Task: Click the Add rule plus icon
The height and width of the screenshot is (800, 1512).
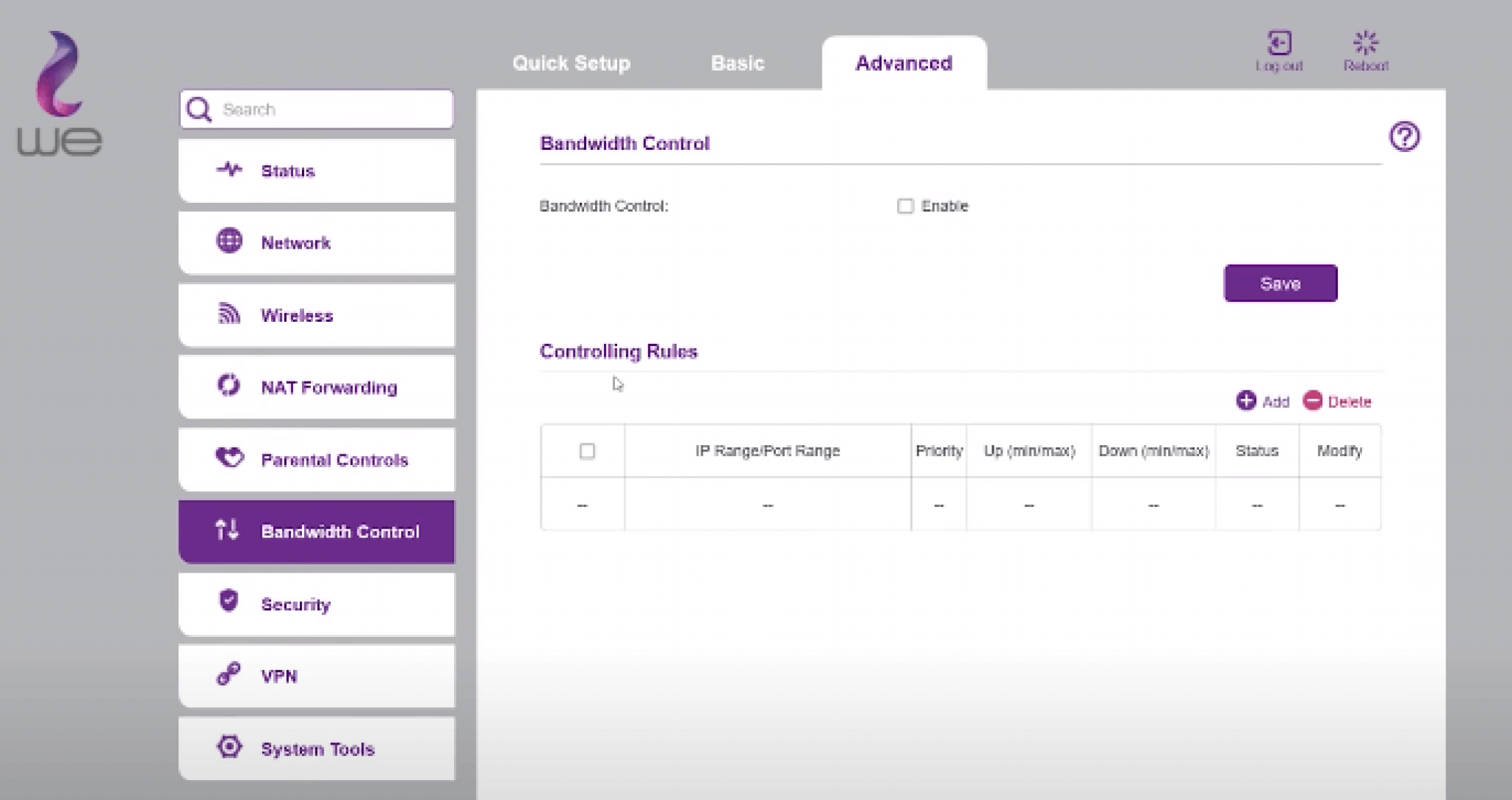Action: [1245, 401]
